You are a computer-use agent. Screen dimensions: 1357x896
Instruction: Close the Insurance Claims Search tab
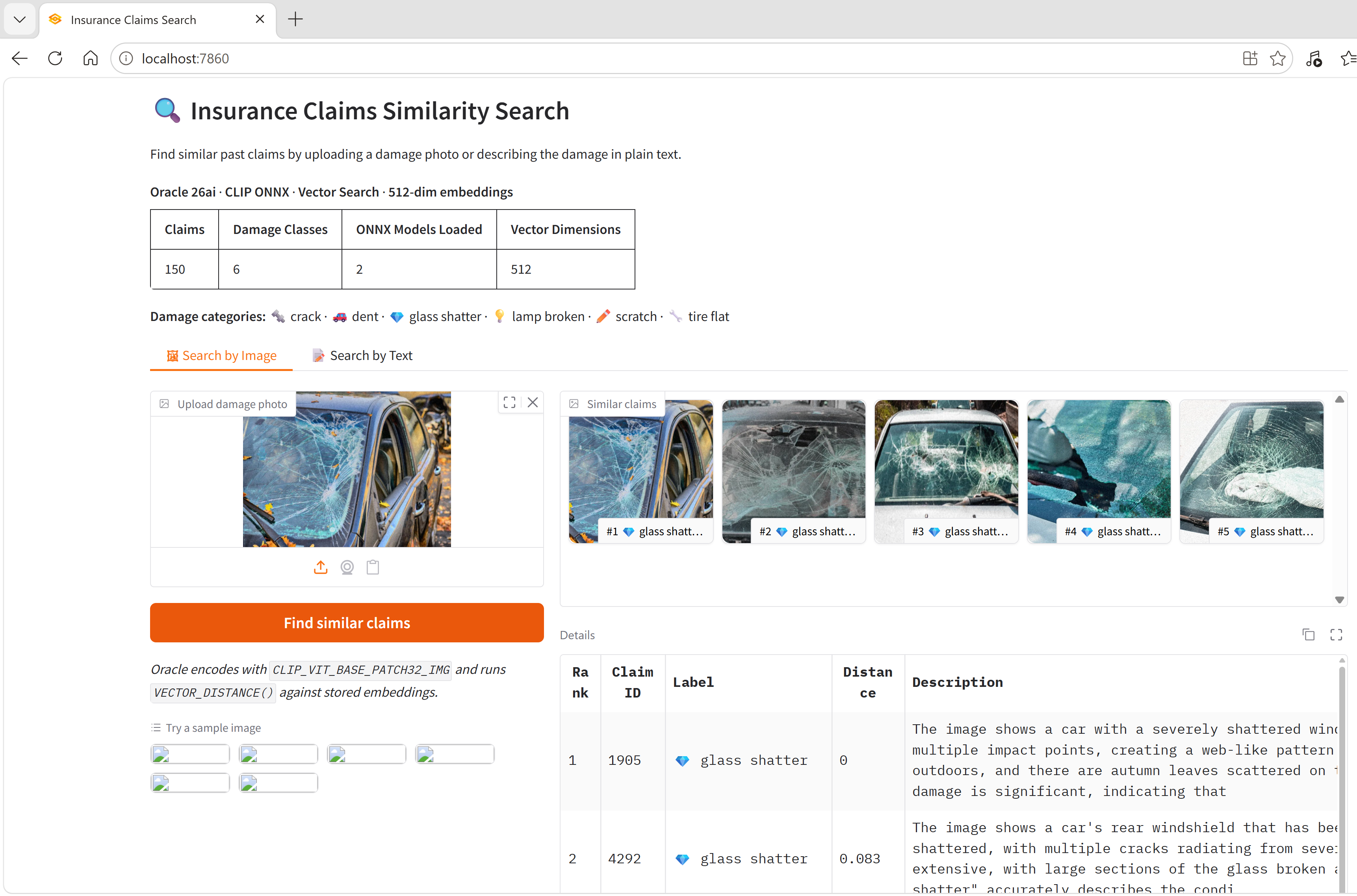click(x=260, y=19)
